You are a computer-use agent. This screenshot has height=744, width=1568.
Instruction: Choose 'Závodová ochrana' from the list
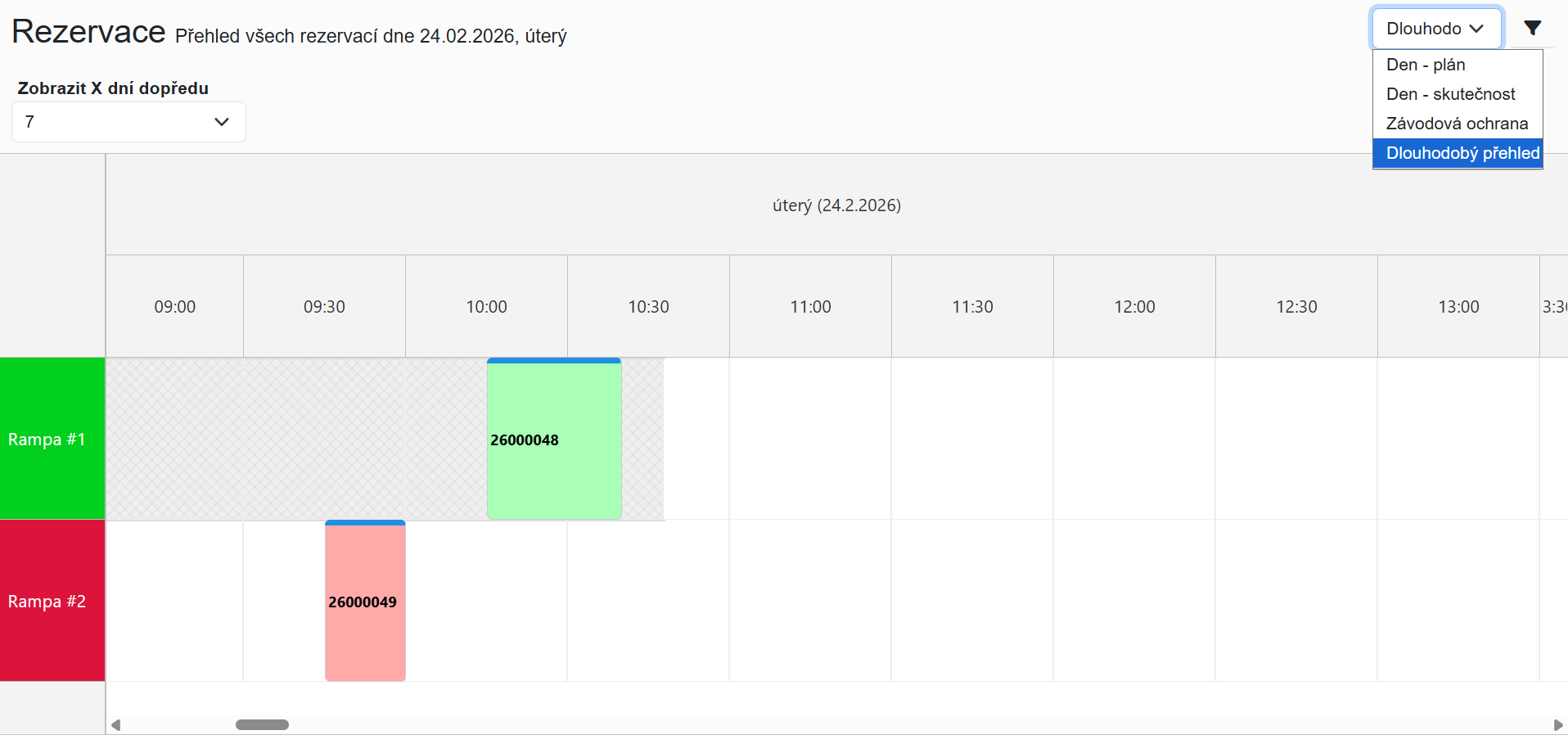click(x=1457, y=124)
